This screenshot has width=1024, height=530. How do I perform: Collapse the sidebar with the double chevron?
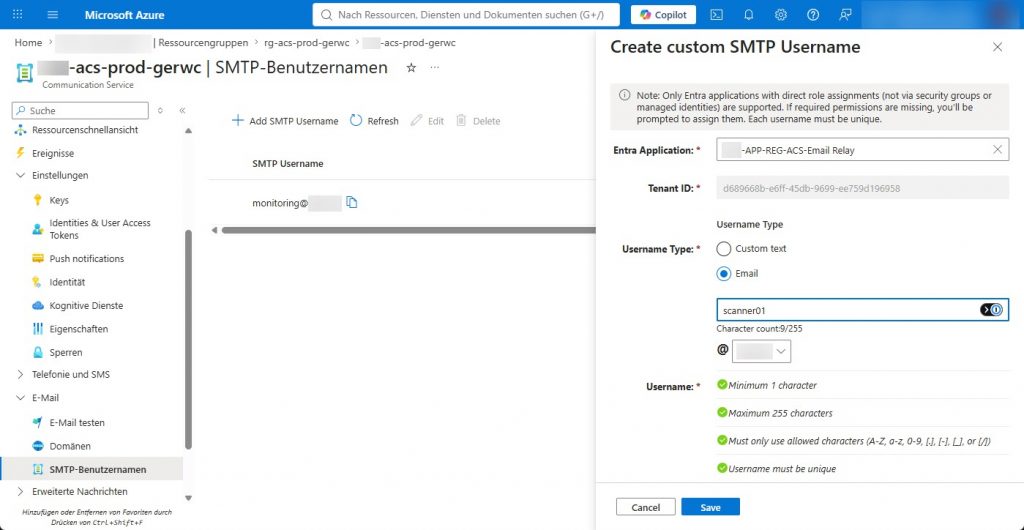(x=182, y=110)
